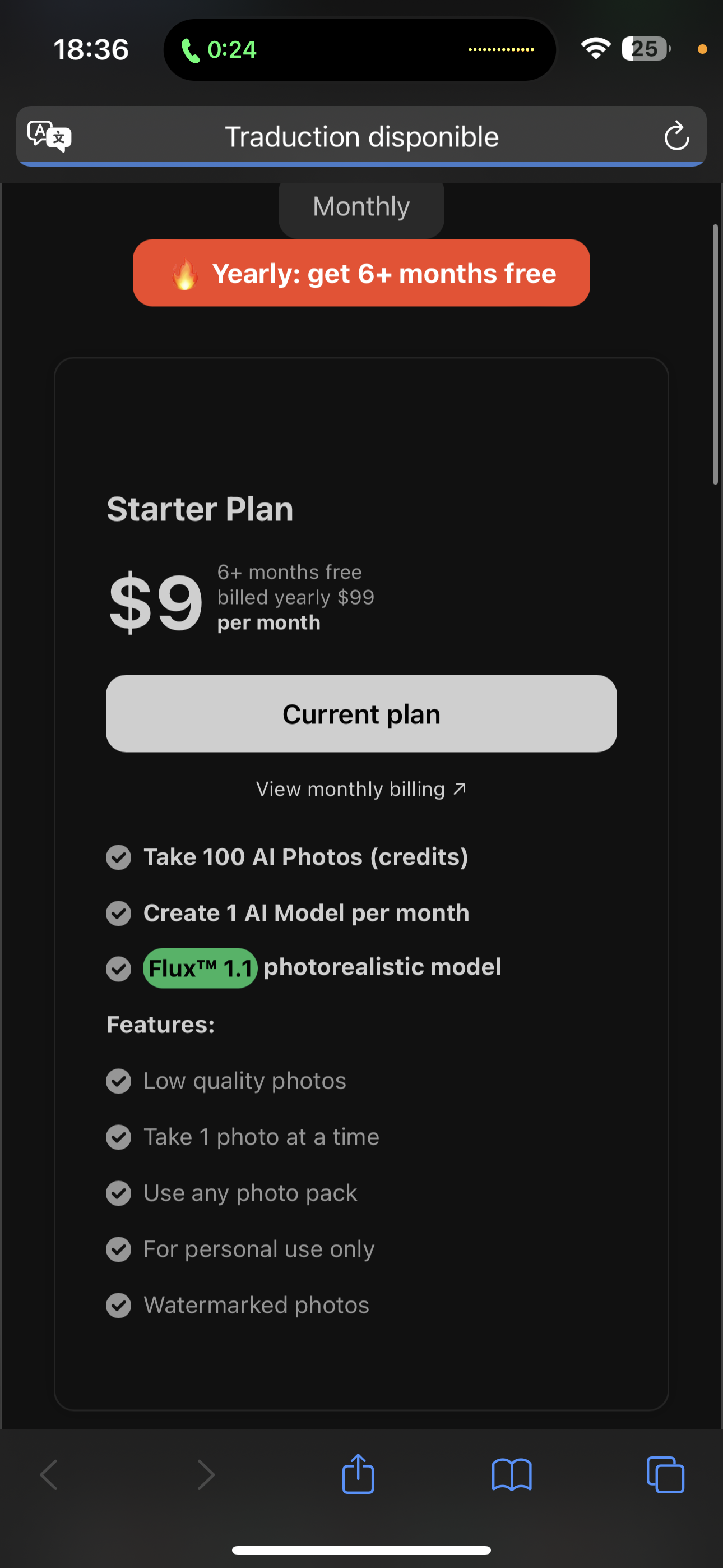Tap the home indicator bar
This screenshot has width=723, height=1568.
point(361,1549)
